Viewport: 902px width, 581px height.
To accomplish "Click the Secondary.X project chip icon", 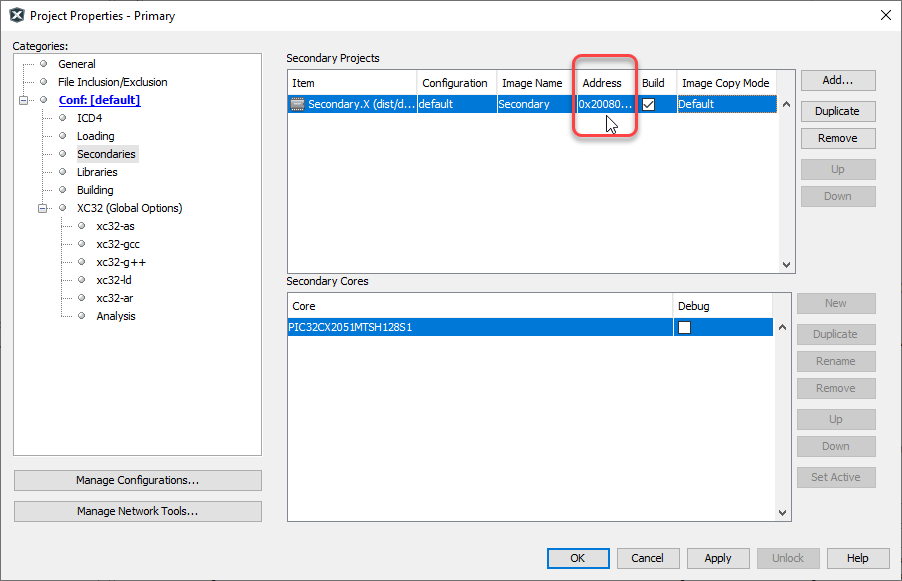I will 297,104.
